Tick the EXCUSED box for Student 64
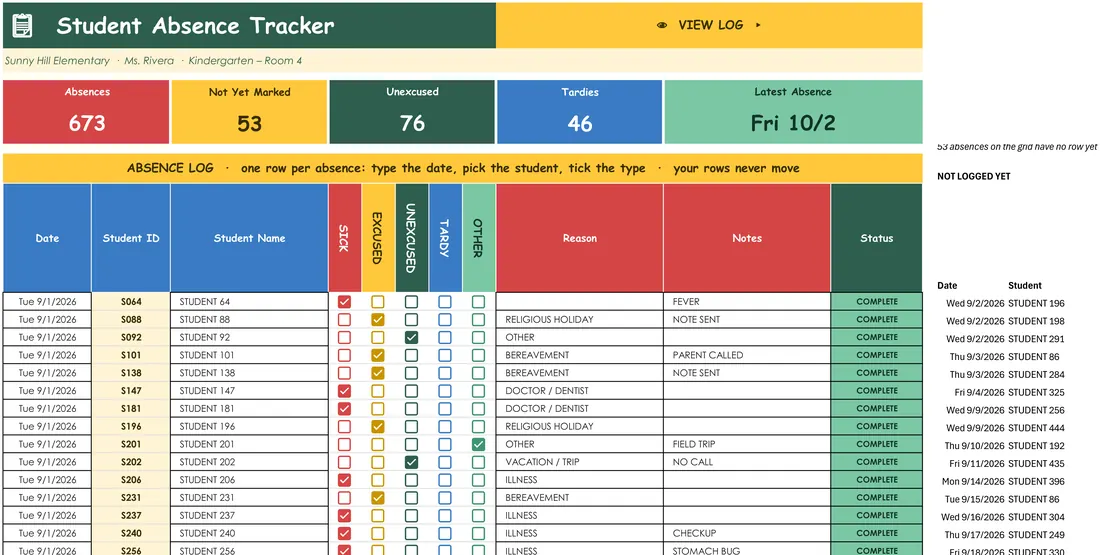Viewport: 1100px width, 555px height. point(377,302)
